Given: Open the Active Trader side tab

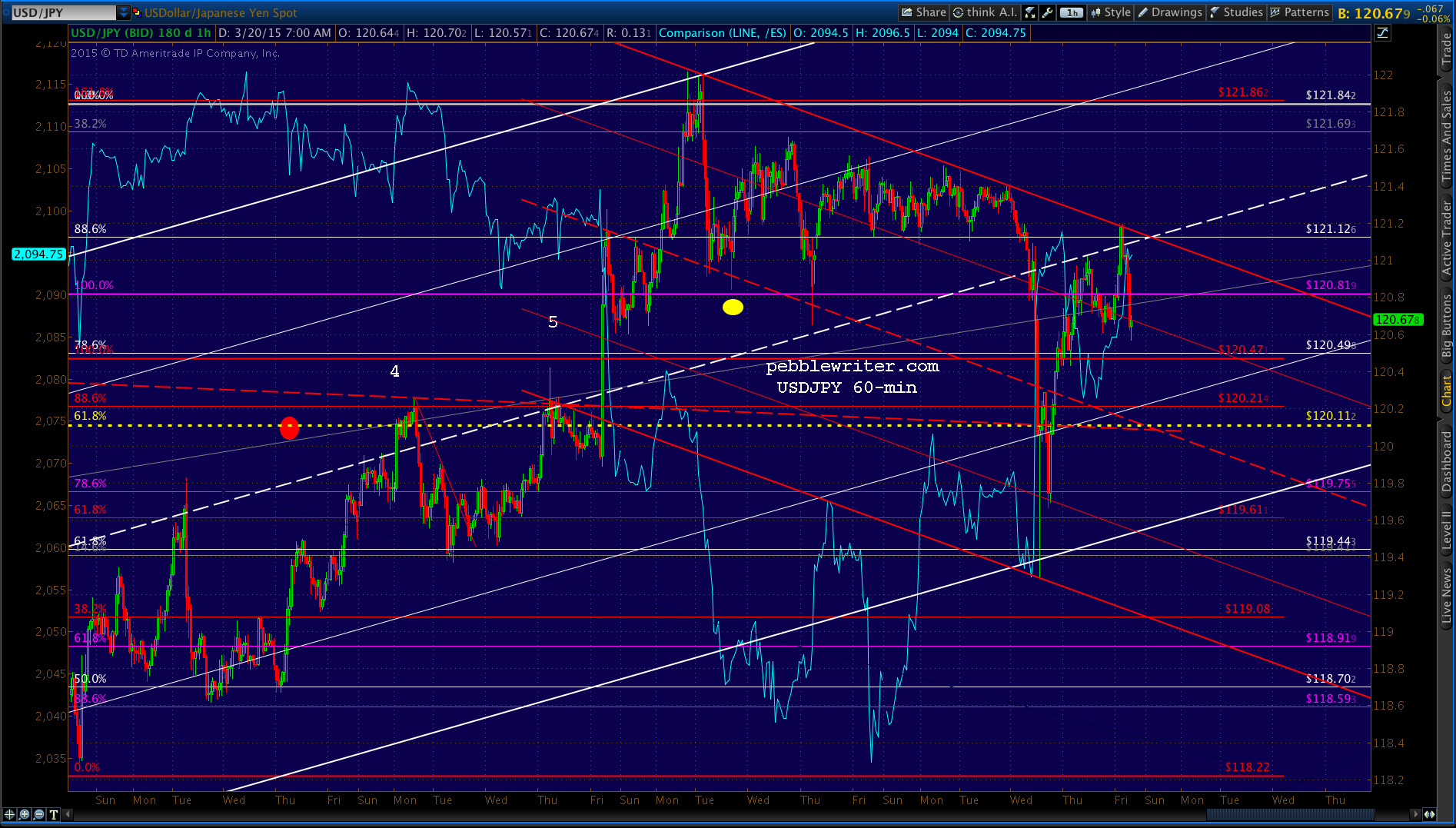Looking at the screenshot, I should coord(1447,238).
